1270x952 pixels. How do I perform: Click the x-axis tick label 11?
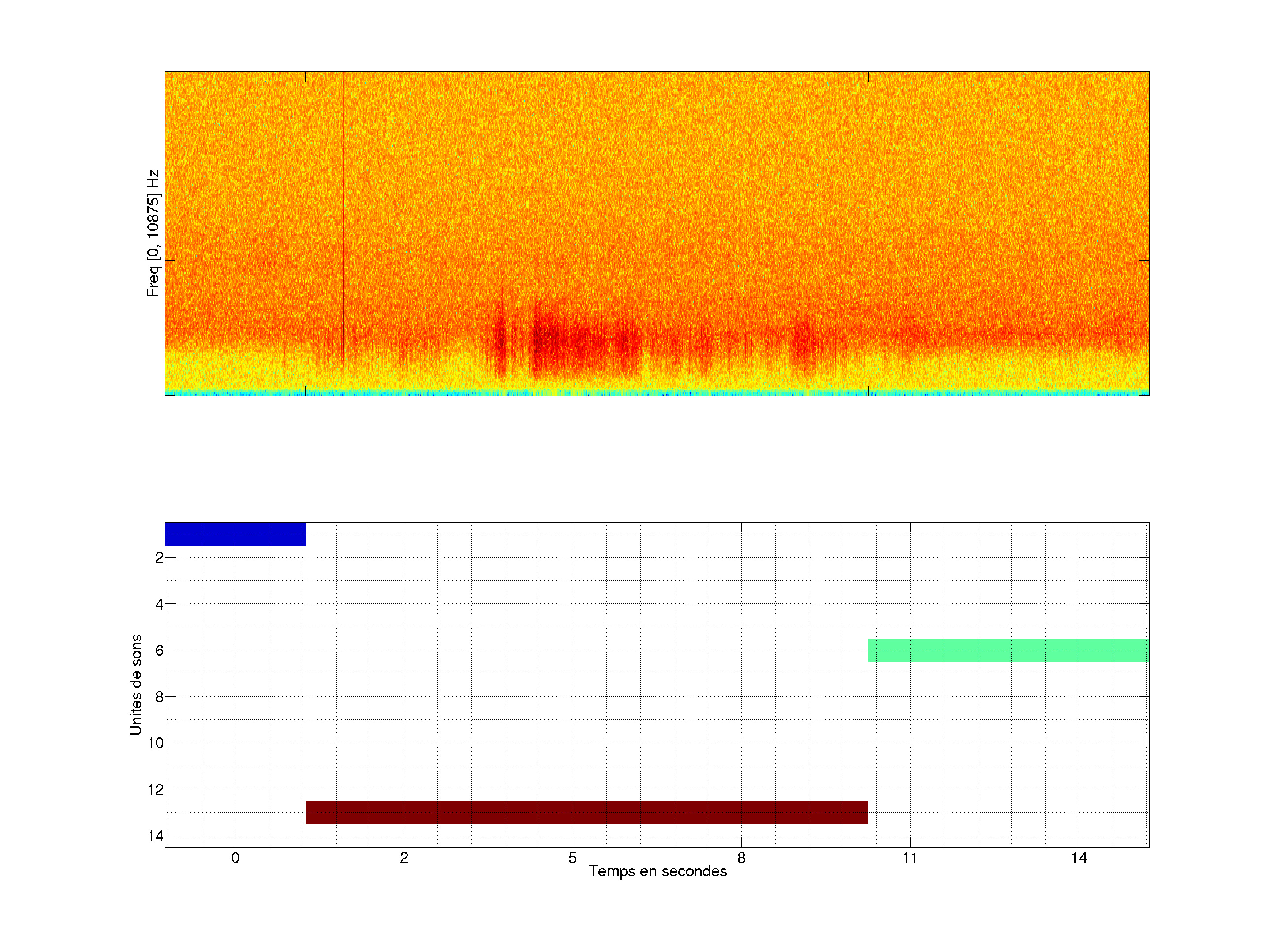click(x=910, y=858)
